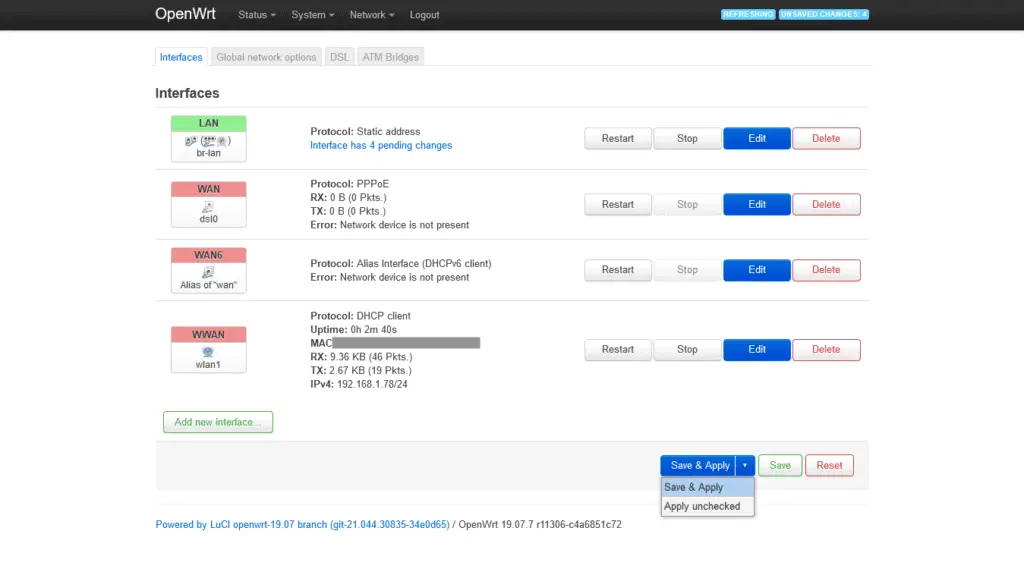Restart the WWAN interface
1024x575 pixels.
(x=618, y=350)
